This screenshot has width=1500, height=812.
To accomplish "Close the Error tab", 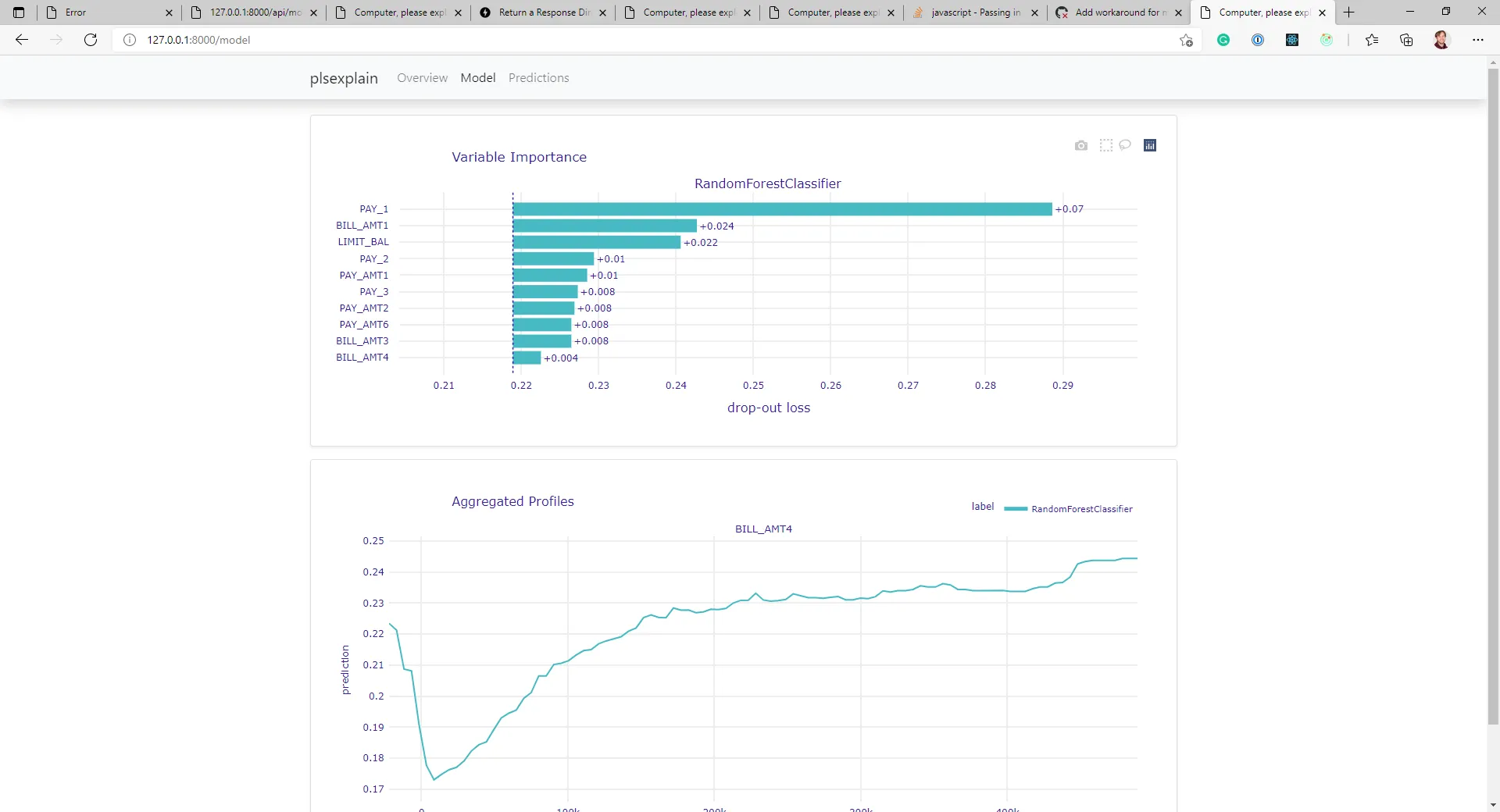I will coord(169,12).
